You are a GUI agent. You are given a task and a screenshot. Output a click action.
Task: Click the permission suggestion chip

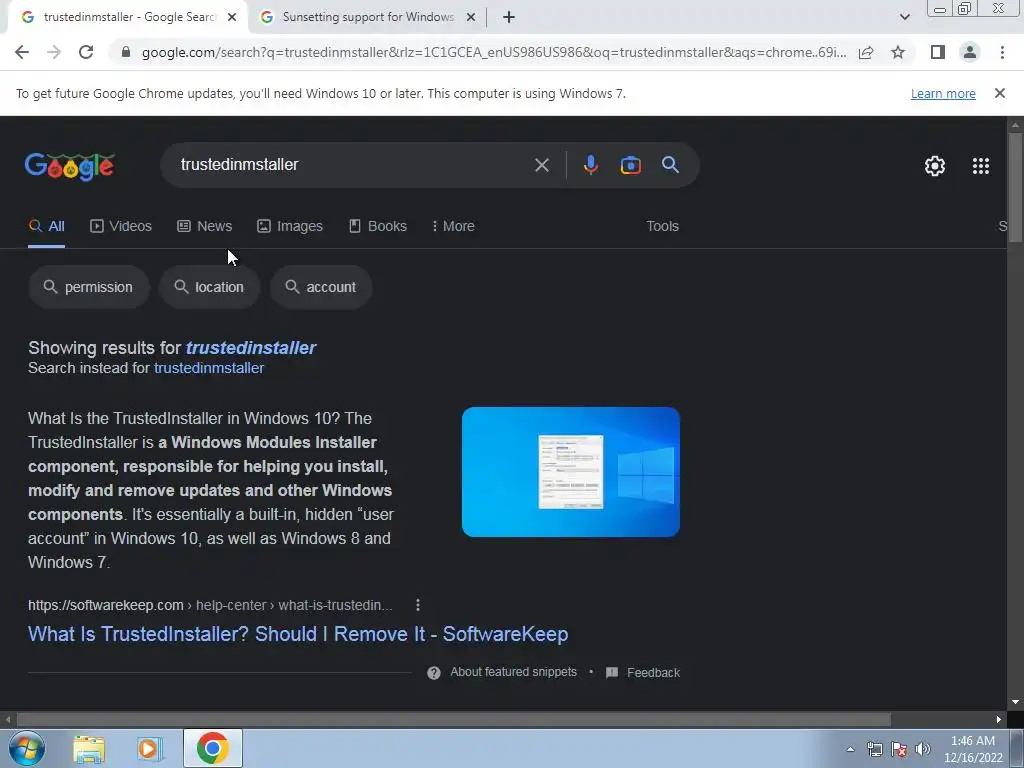(89, 287)
